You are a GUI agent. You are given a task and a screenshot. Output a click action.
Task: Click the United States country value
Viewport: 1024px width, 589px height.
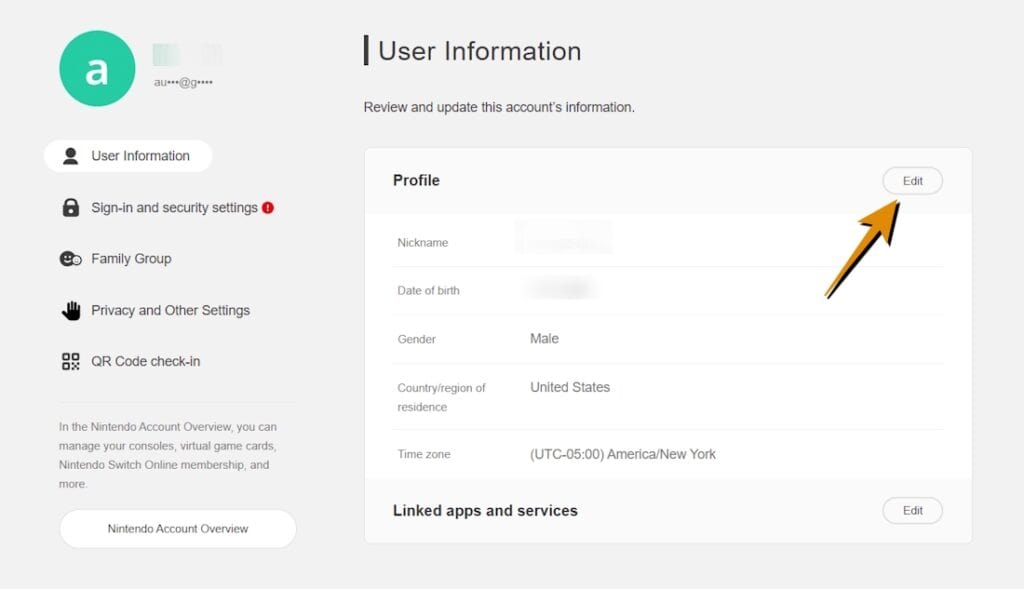tap(569, 387)
